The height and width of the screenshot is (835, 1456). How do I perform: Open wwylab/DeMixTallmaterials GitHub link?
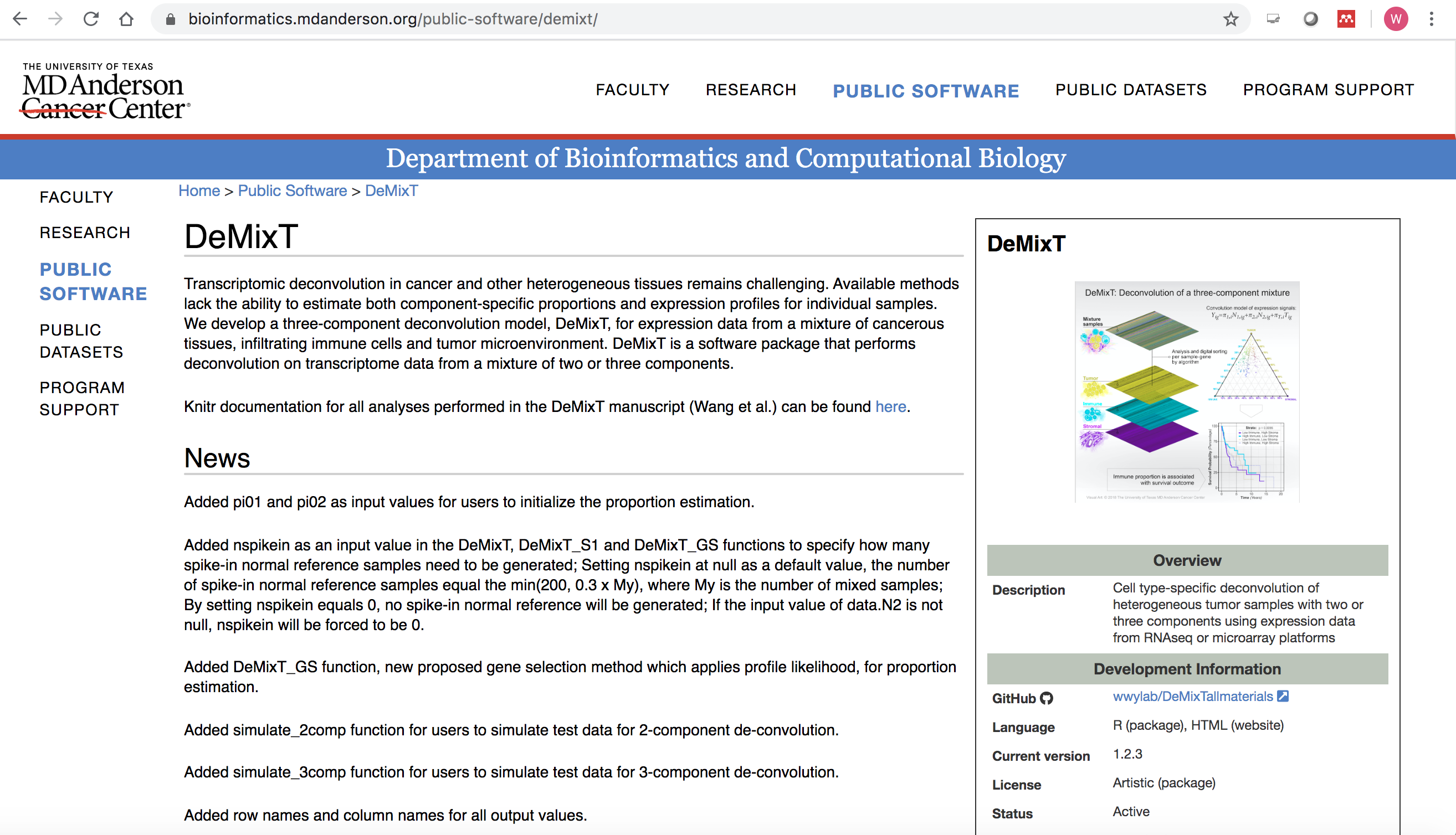pos(1192,696)
